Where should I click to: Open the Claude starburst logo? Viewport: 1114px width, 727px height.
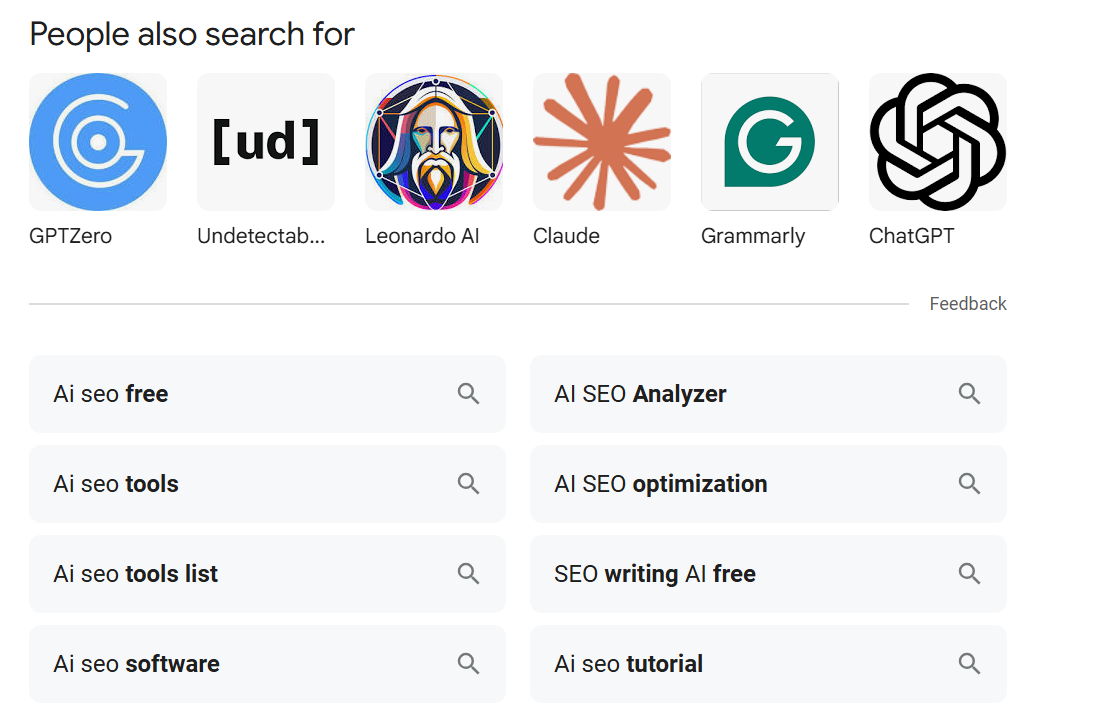coord(601,141)
